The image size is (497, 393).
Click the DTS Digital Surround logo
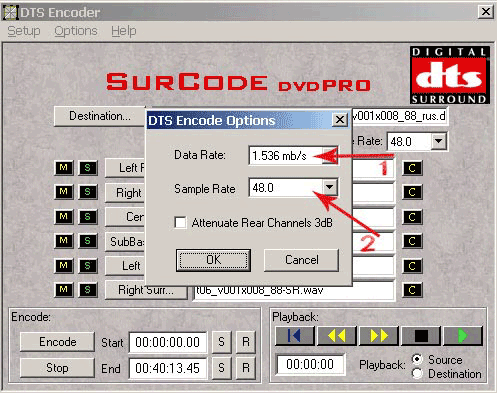tap(450, 75)
